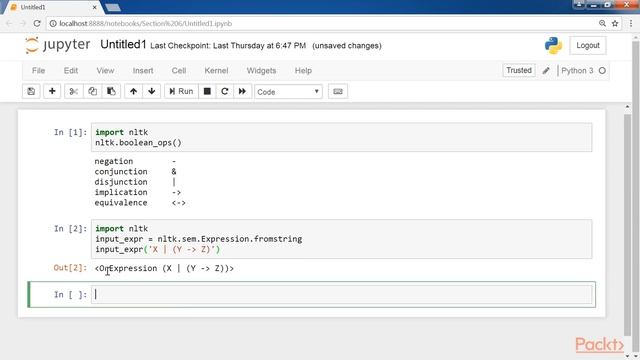This screenshot has height=360, width=640.
Task: Click the equivalence row in output
Action: pos(140,202)
